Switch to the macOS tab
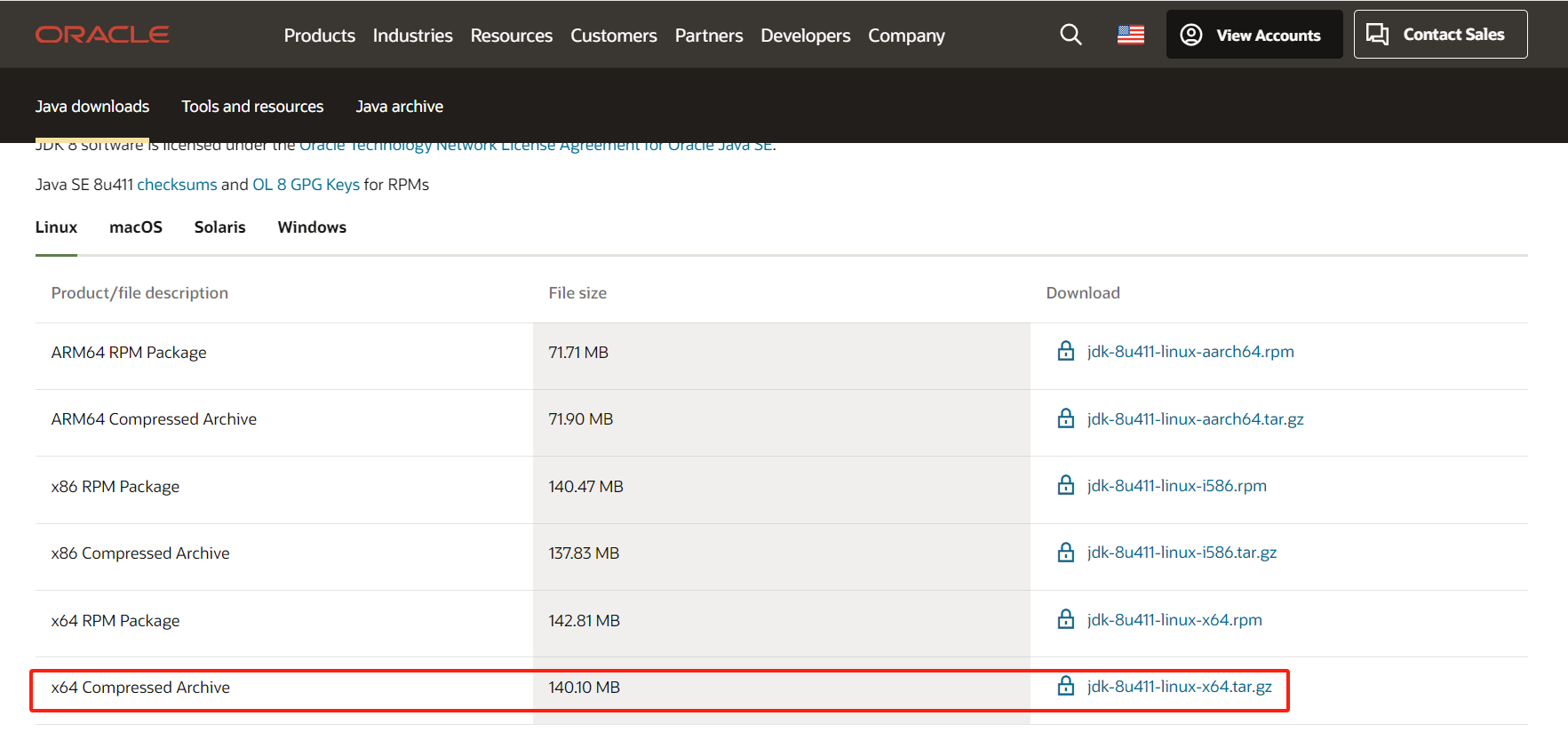The width and height of the screenshot is (1568, 732). coord(136,227)
